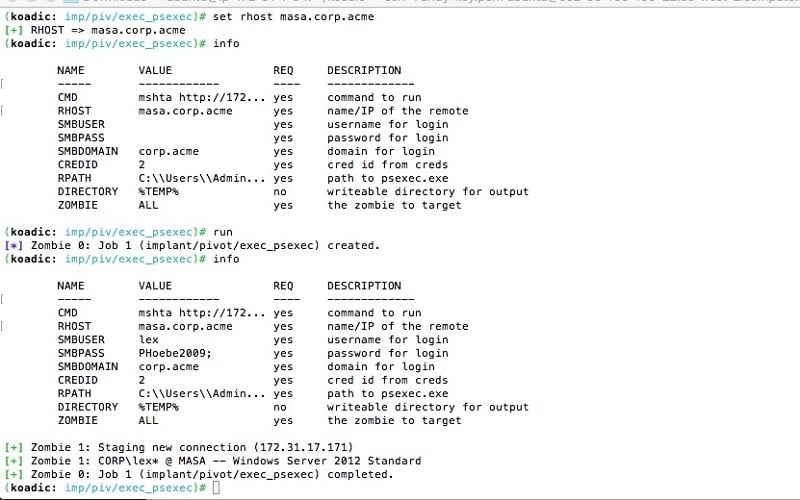Click the empty-SMBUSER row's 'username for login' description
The image size is (800, 500).
pyautogui.click(x=388, y=124)
